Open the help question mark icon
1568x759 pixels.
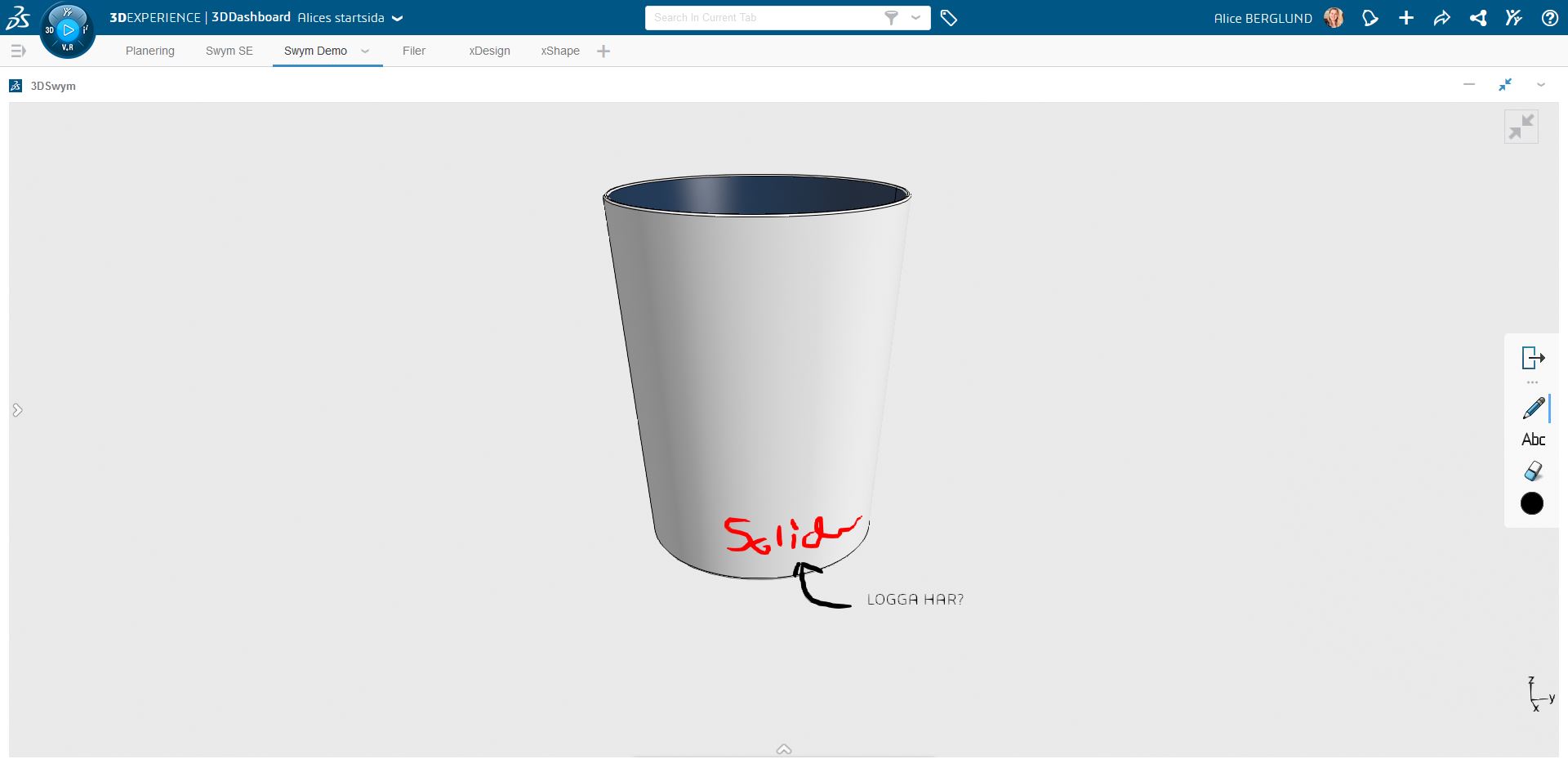click(1549, 18)
